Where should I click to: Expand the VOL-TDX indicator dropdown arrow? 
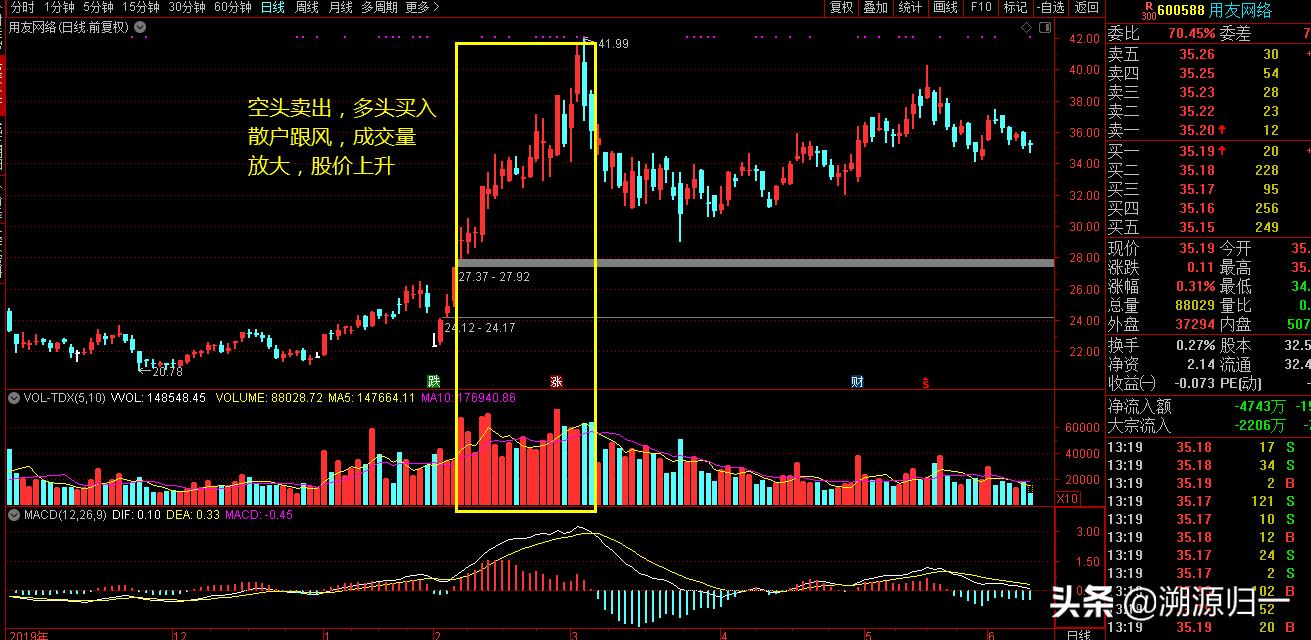point(12,397)
